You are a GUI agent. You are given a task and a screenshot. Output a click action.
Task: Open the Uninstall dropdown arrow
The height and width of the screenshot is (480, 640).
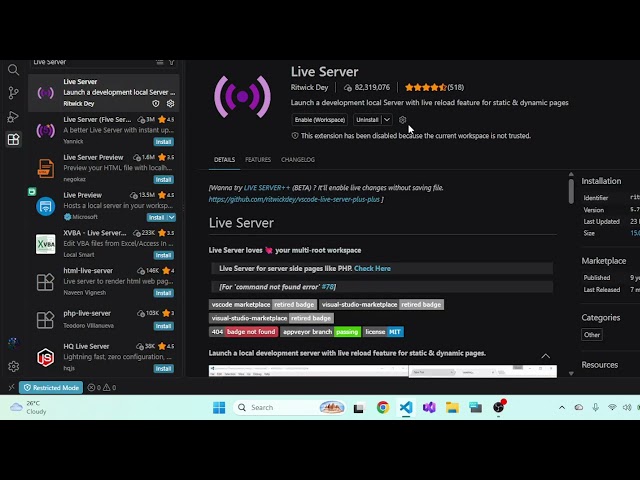(x=387, y=120)
